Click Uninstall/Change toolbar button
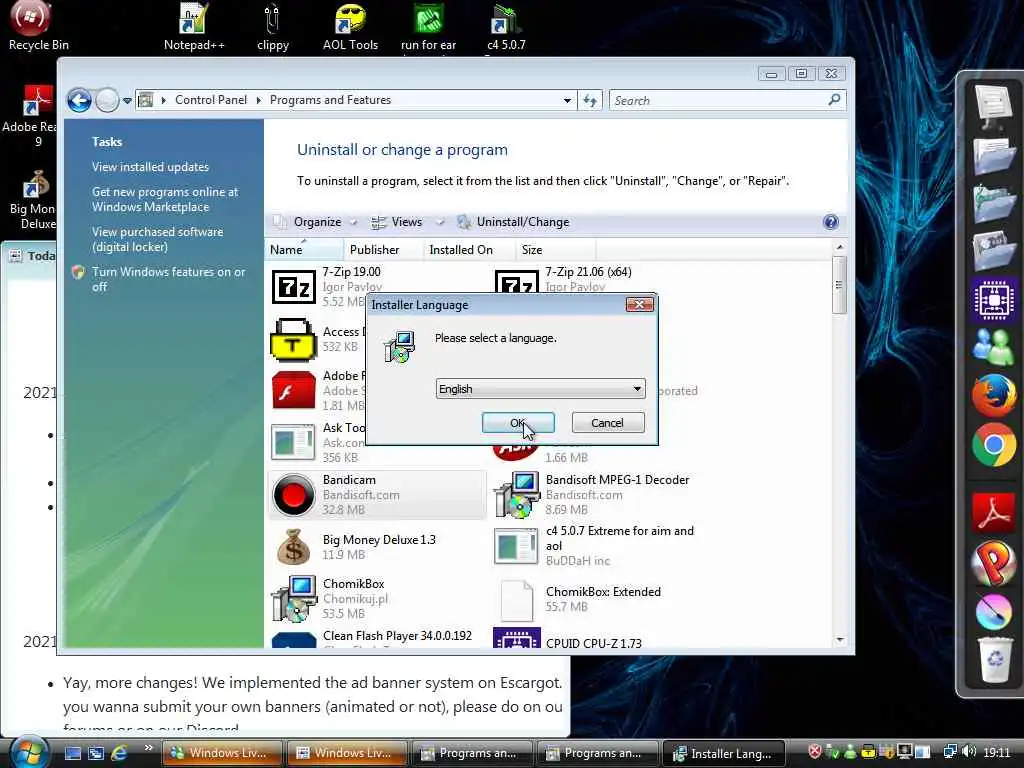Image resolution: width=1024 pixels, height=768 pixels. pos(513,222)
